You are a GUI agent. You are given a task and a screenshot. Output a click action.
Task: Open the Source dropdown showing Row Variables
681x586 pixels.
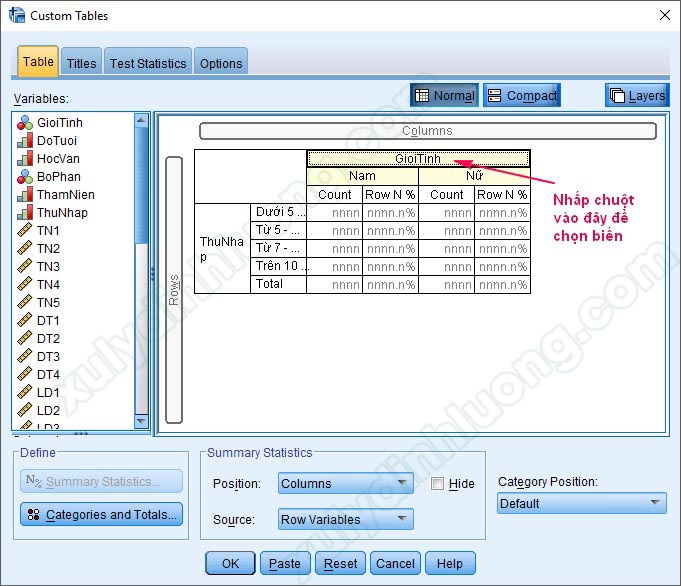coord(345,520)
